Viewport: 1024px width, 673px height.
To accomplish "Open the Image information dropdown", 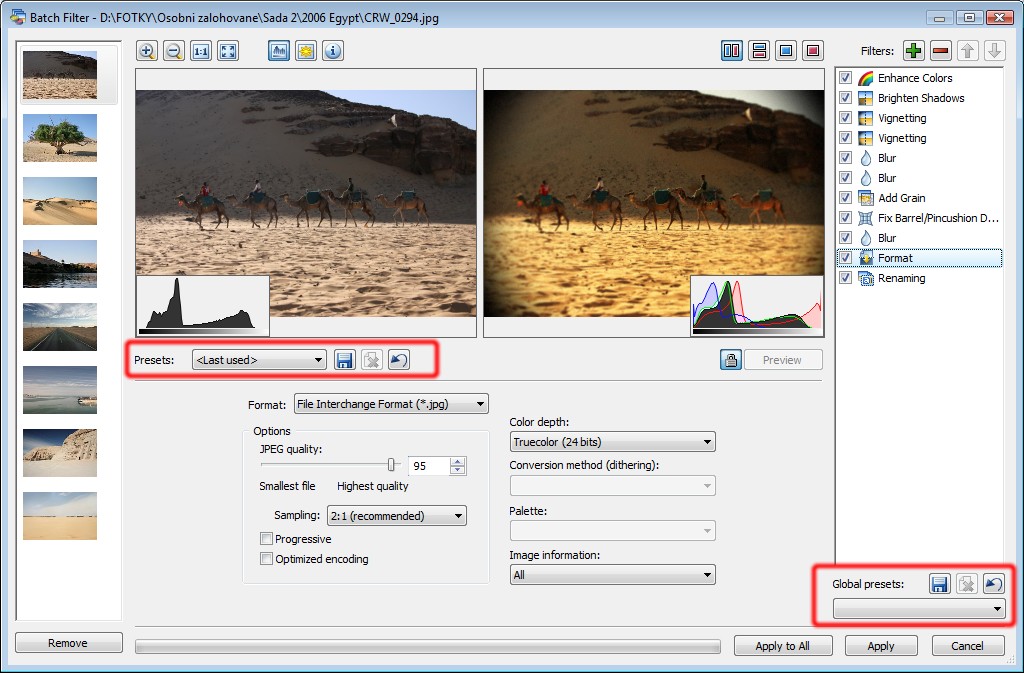I will (x=613, y=575).
